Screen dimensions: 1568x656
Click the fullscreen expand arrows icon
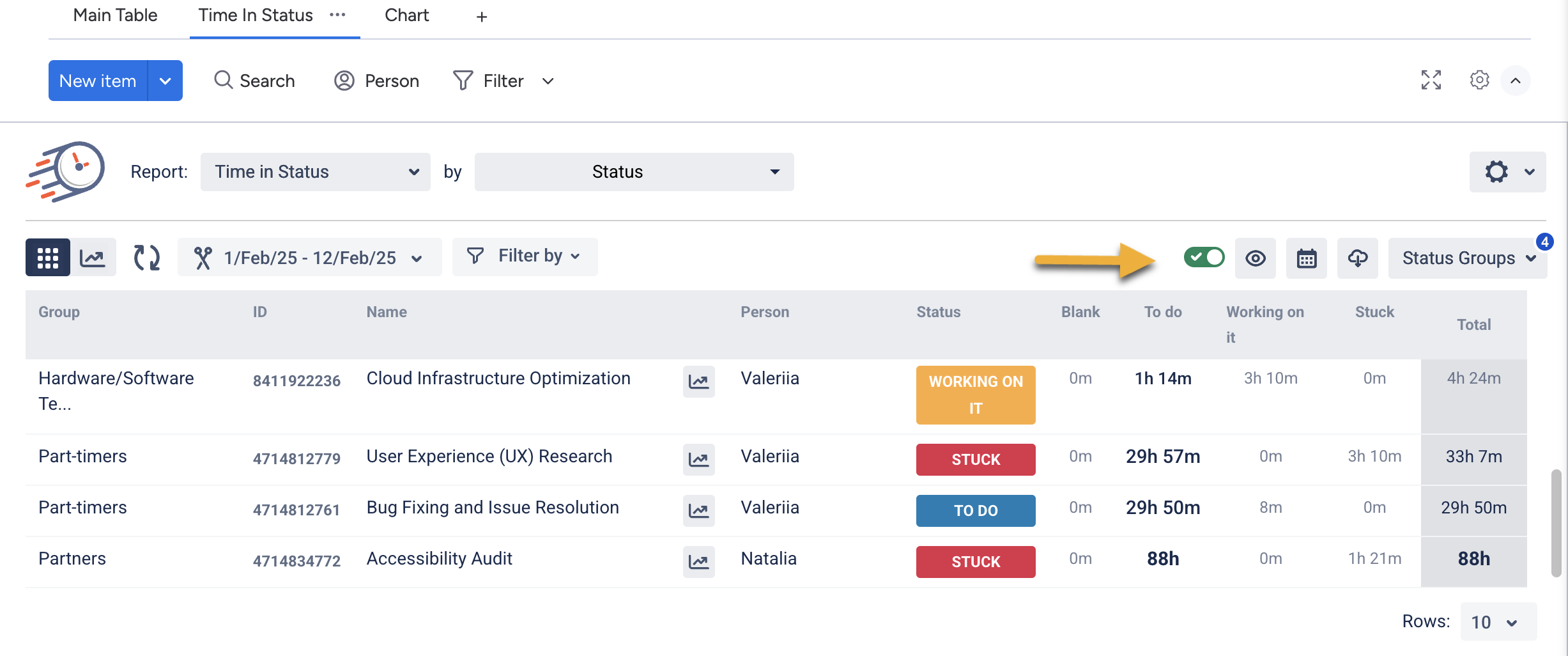pos(1431,80)
